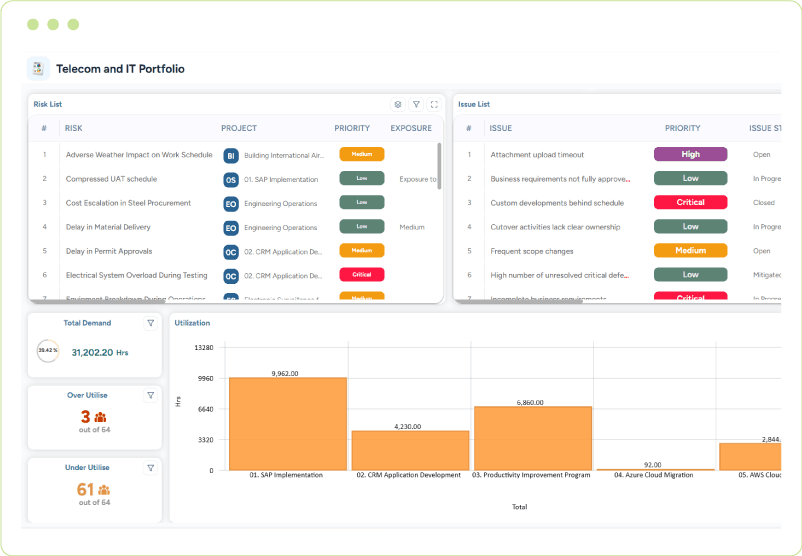802x556 pixels.
Task: Click the 31,202.20 Hrs total demand value
Action: pos(100,352)
